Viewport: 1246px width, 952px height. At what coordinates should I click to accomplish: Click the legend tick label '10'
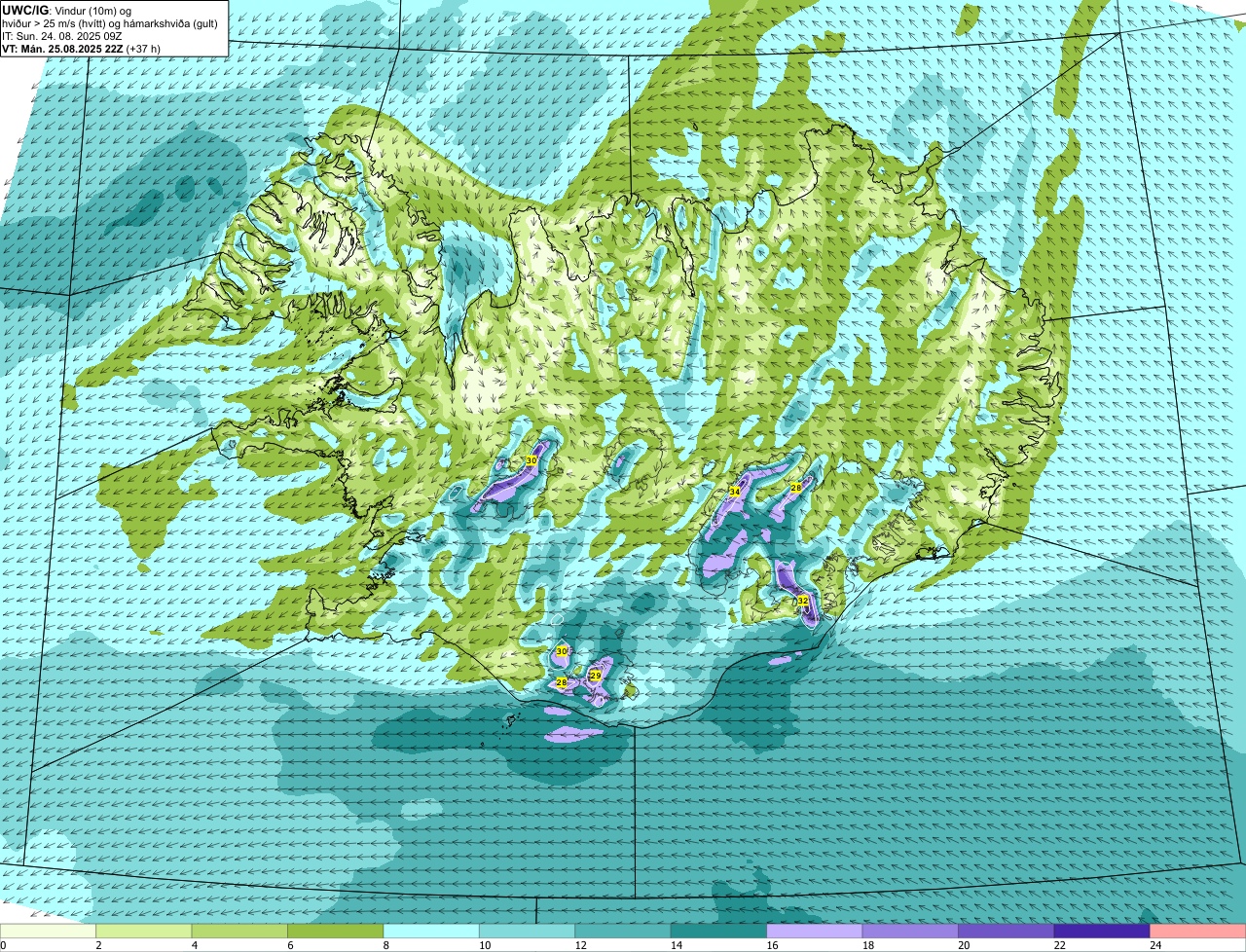pyautogui.click(x=485, y=945)
